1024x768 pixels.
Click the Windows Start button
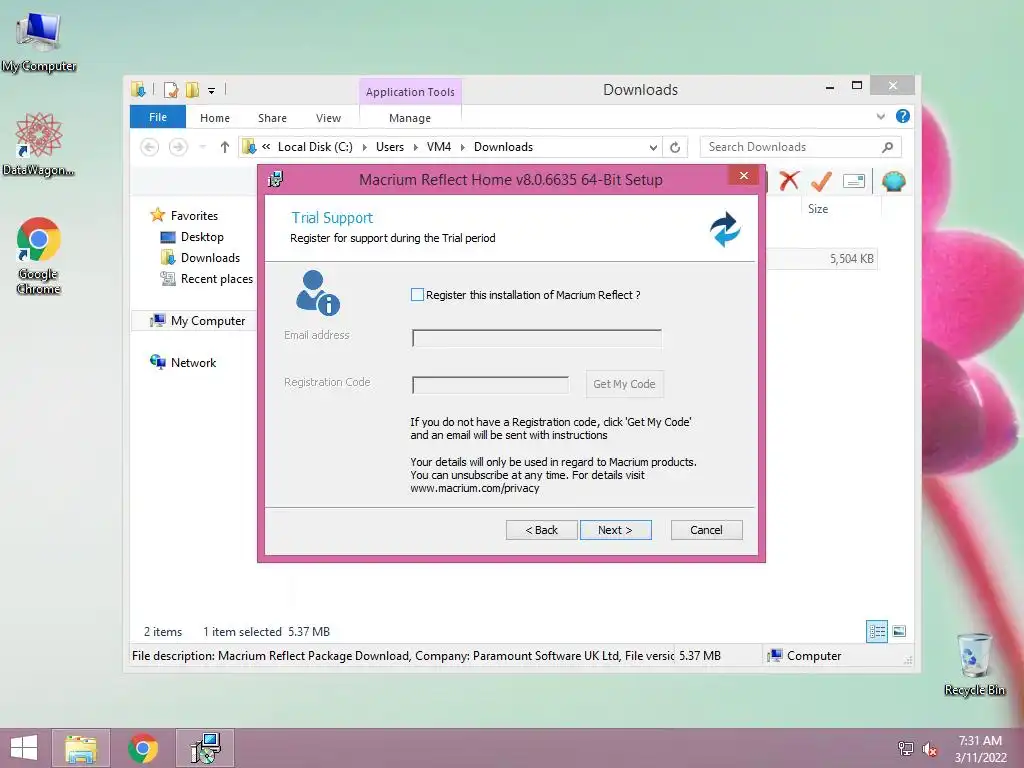(x=24, y=748)
